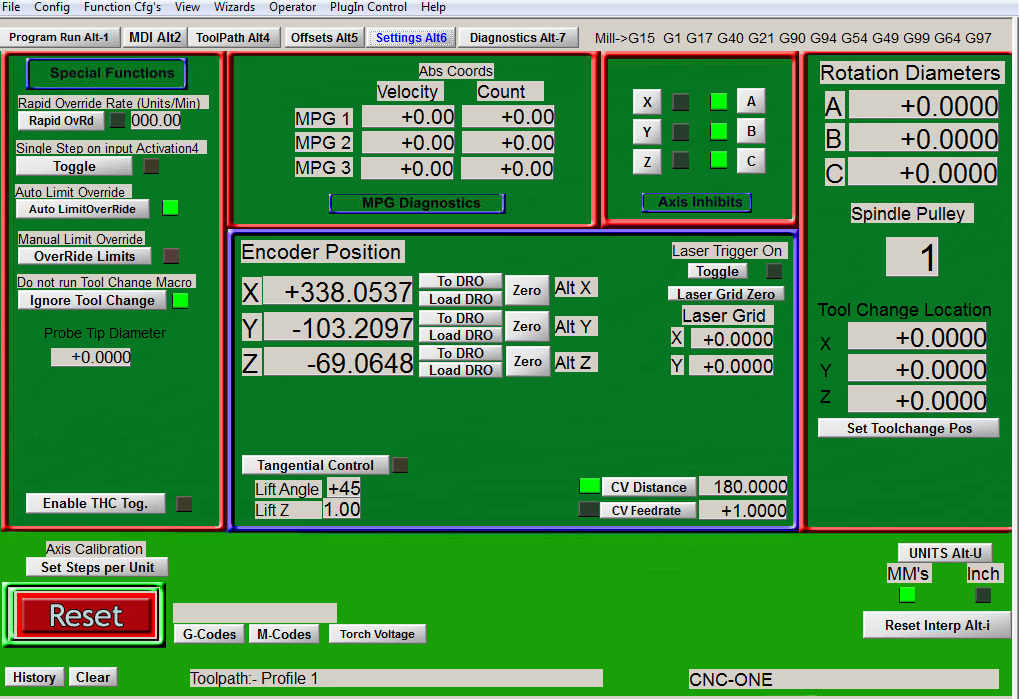Edit Laser Grid X value
This screenshot has width=1019, height=699.
pyautogui.click(x=732, y=338)
